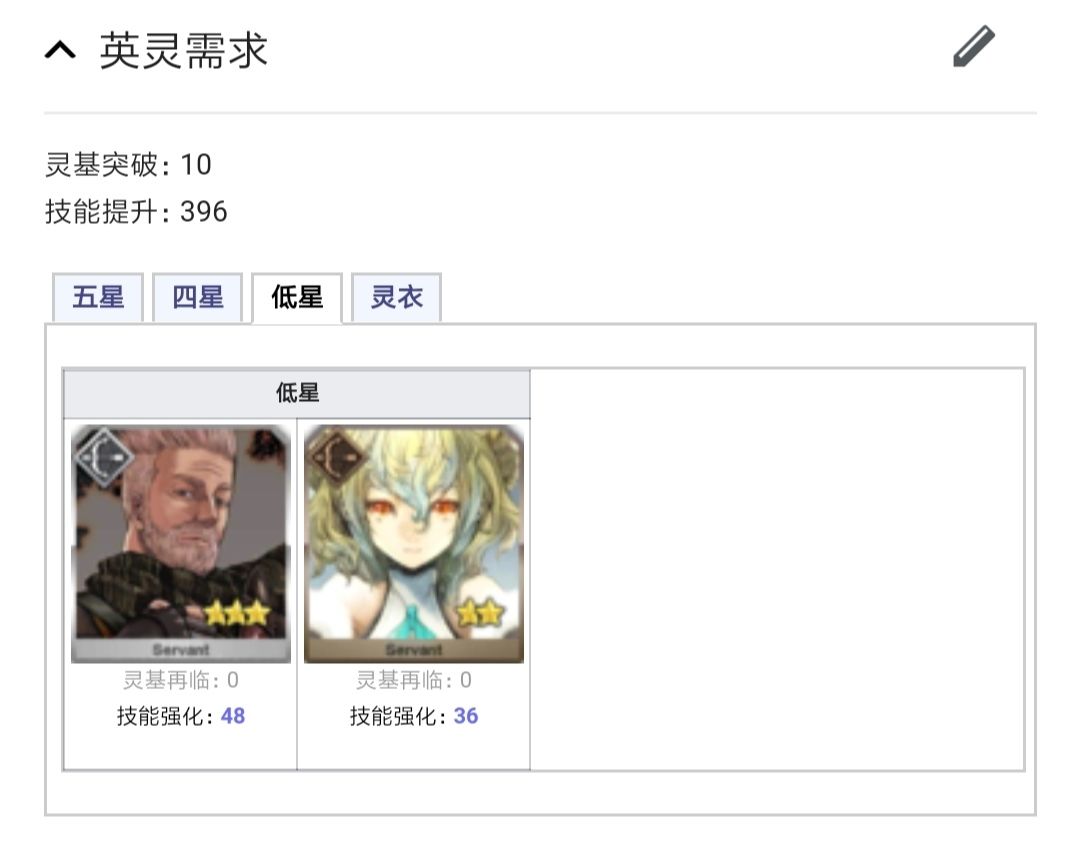Screen dimensions: 1080x854
Task: Open the 灵衣 tab
Action: point(397,298)
